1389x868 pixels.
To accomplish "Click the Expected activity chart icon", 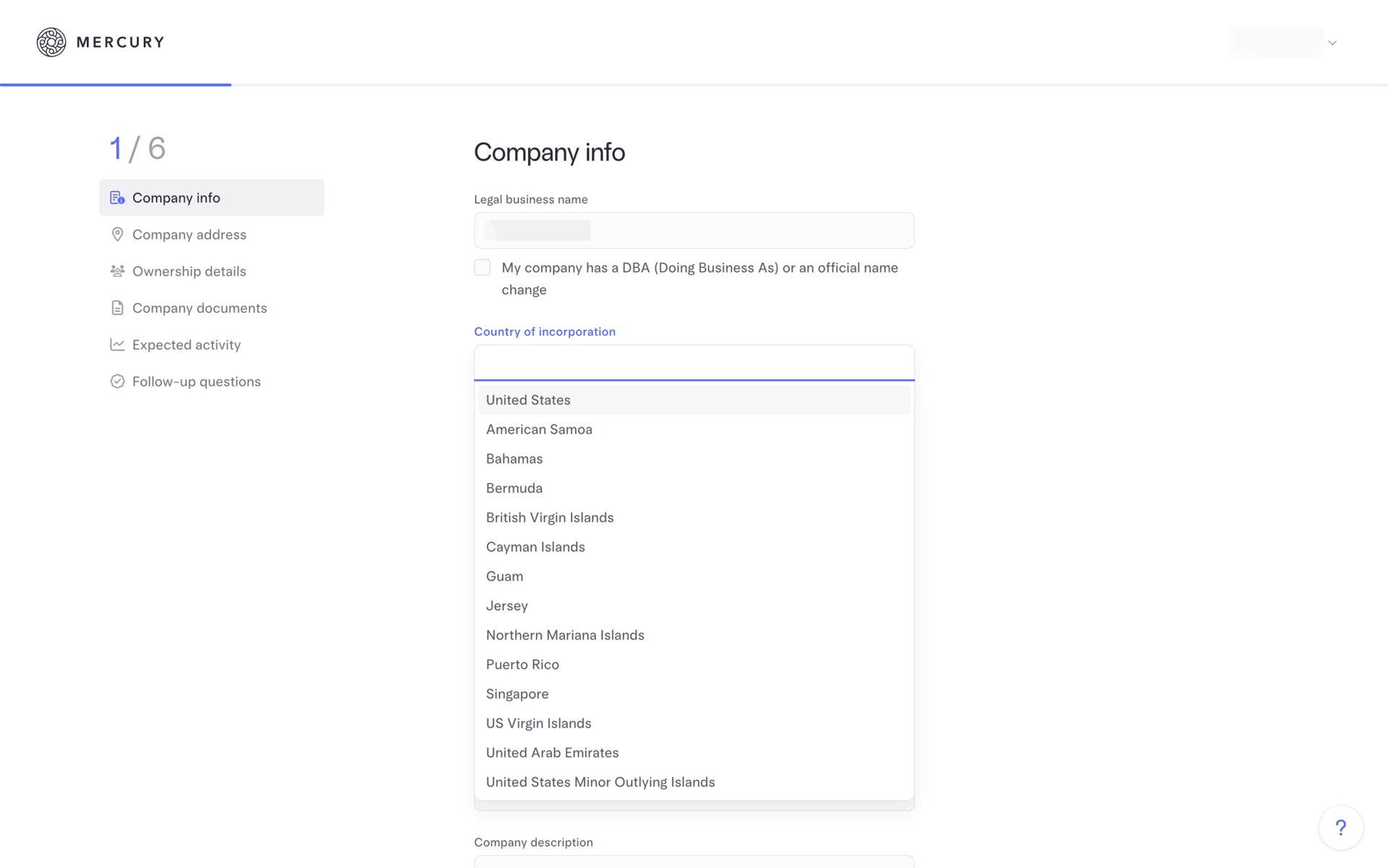I will tap(117, 344).
